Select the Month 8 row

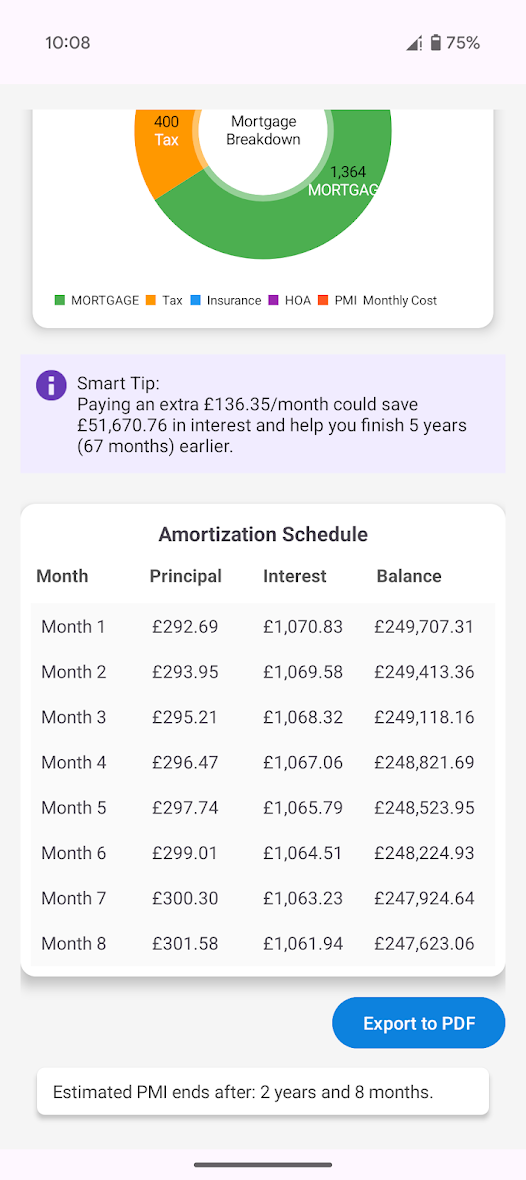(x=263, y=943)
